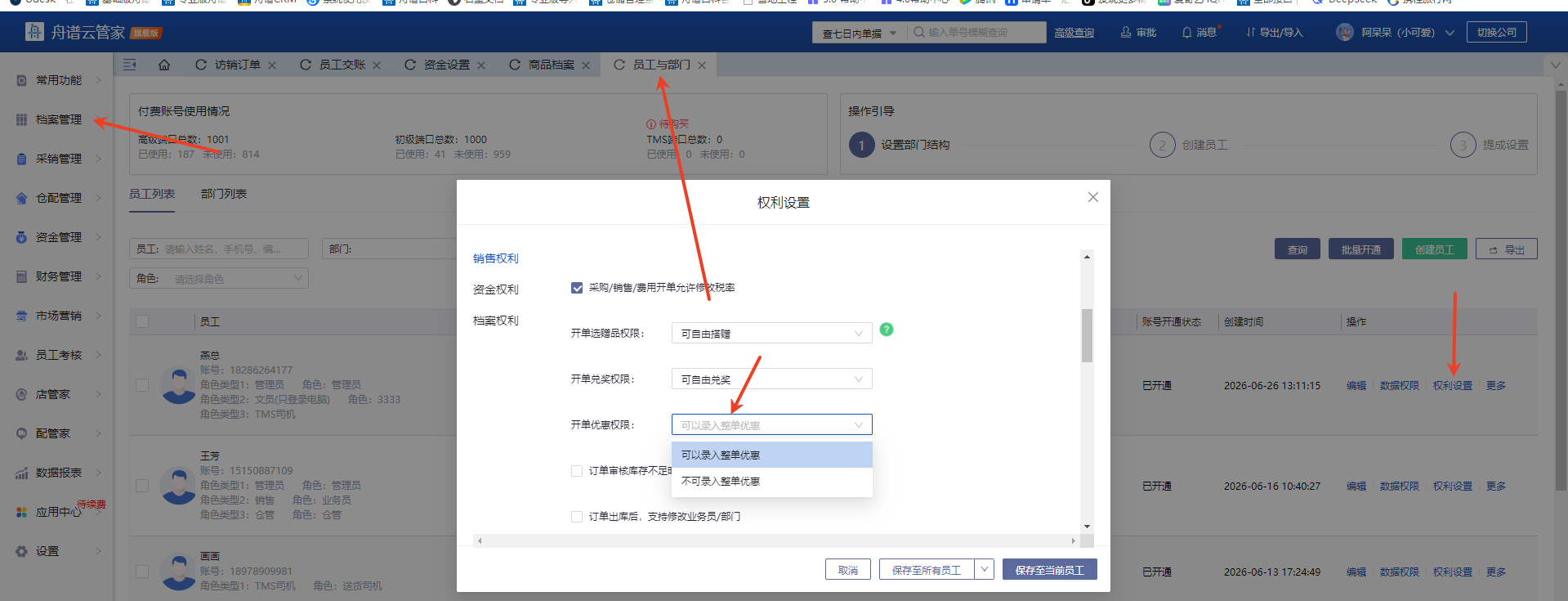Click the 档案管理 grid icon in sidebar
This screenshot has height=601, width=1568.
click(22, 119)
